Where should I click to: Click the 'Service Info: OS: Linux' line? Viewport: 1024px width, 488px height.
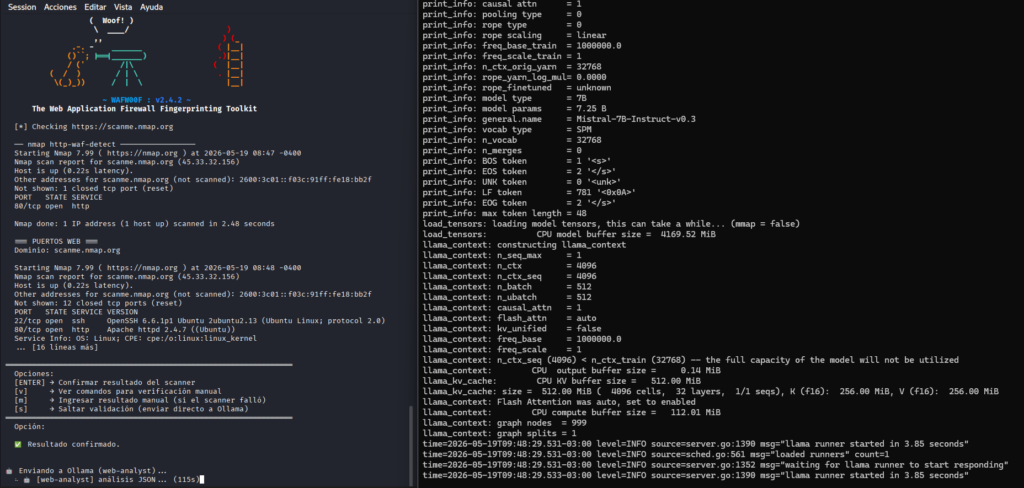135,338
